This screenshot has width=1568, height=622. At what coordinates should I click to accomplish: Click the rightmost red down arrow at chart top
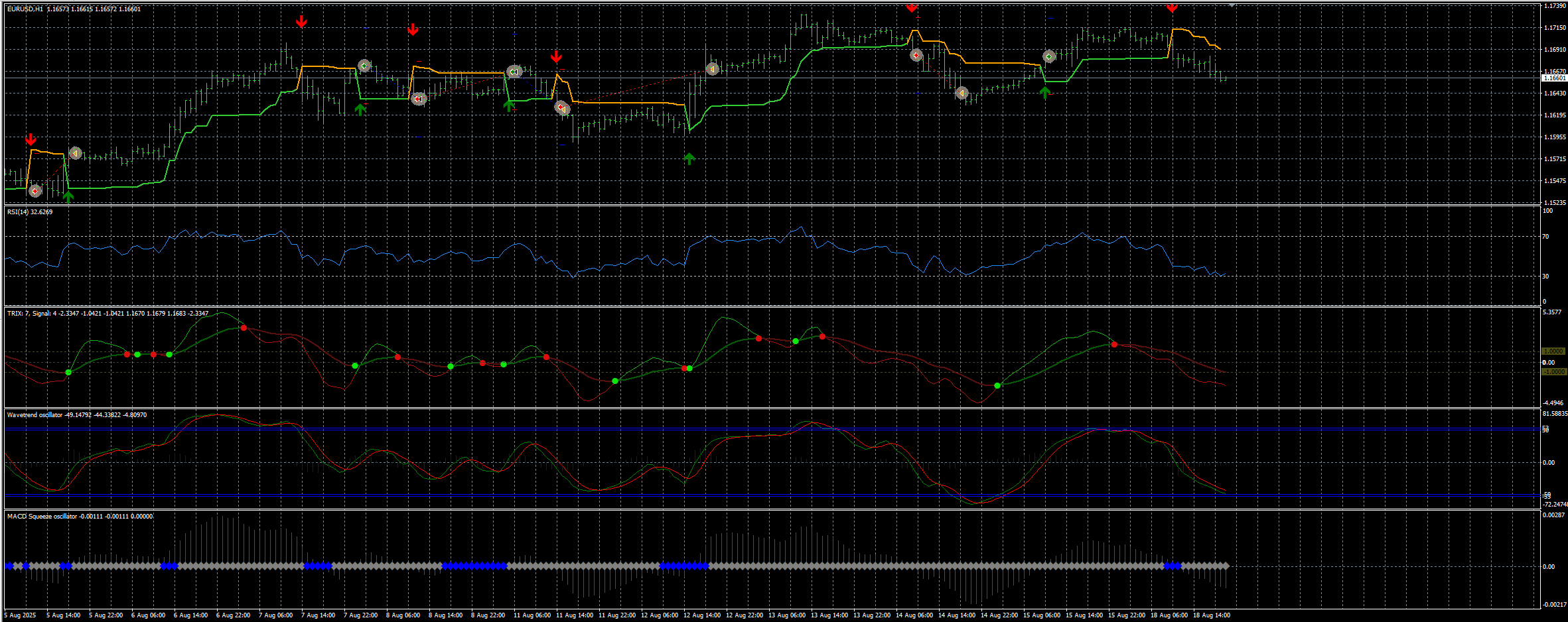[x=1172, y=7]
